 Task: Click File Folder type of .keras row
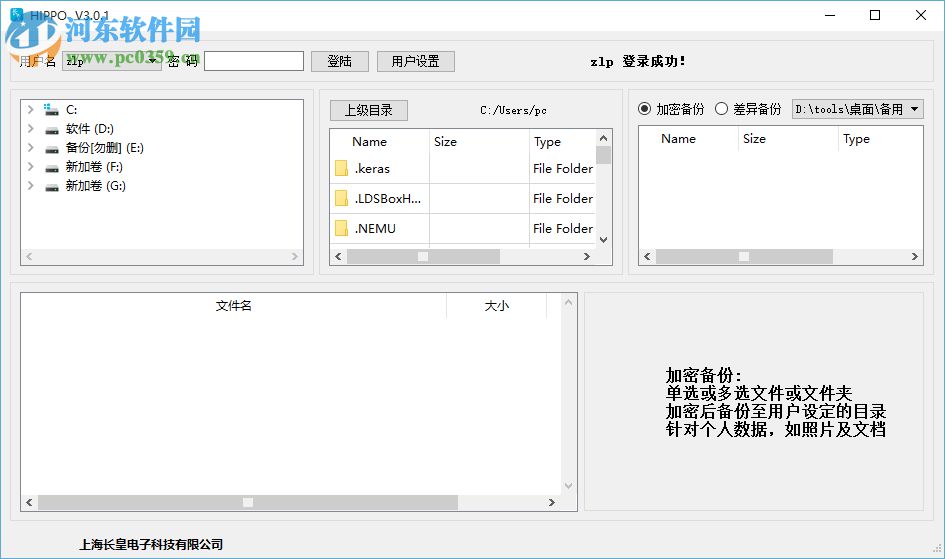point(563,169)
